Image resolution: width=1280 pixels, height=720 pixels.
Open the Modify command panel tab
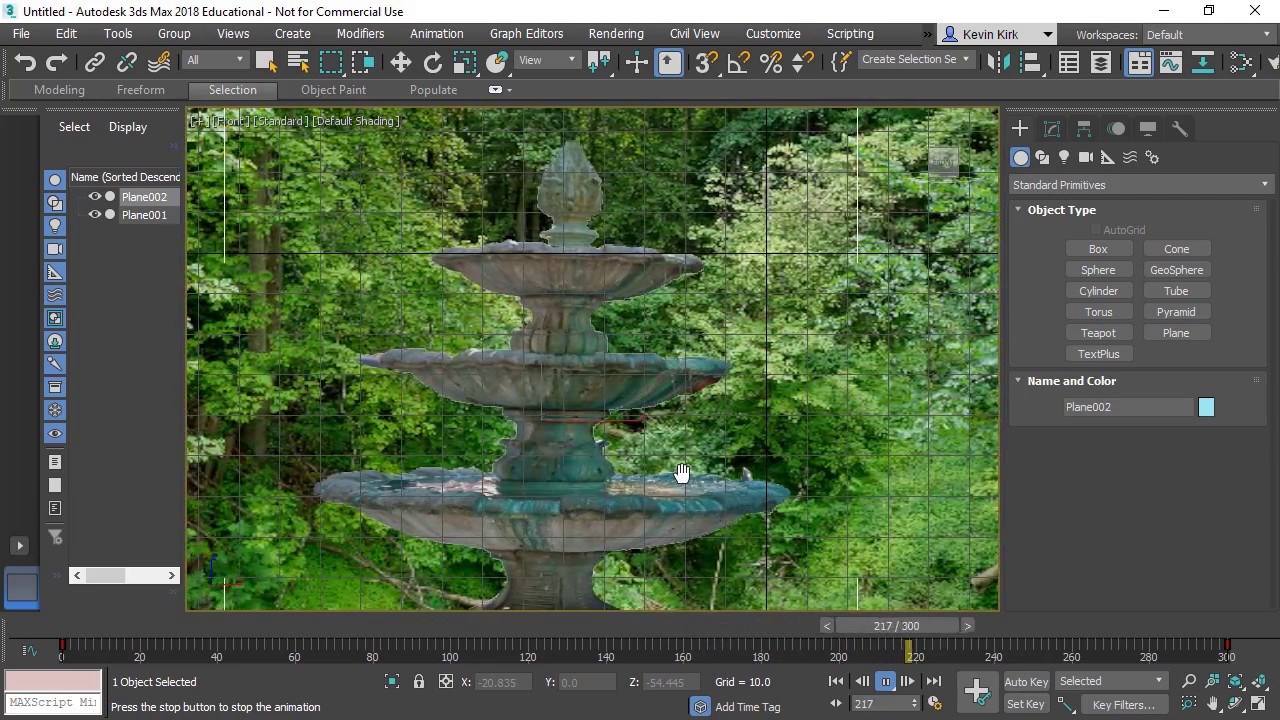[x=1052, y=129]
